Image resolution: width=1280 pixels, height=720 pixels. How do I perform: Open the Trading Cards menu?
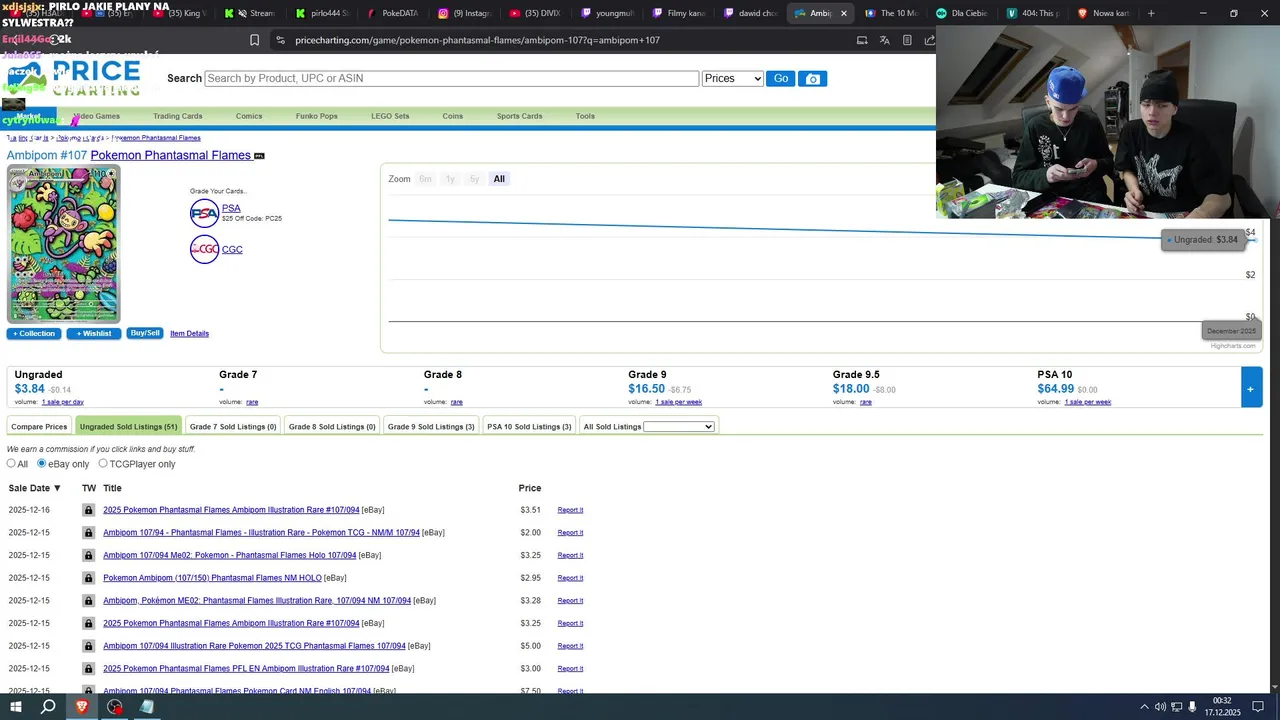(x=177, y=116)
